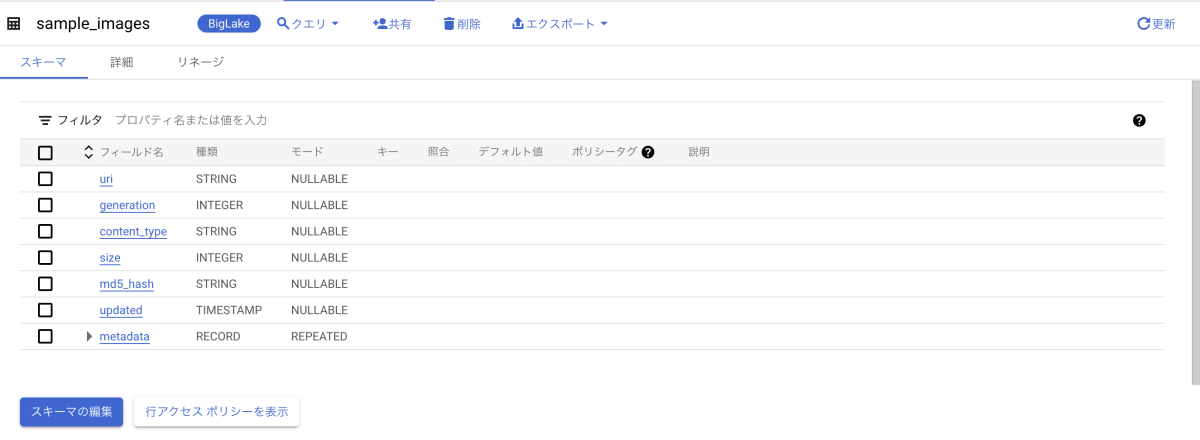Open the エクスポート dropdown menu

(x=560, y=23)
